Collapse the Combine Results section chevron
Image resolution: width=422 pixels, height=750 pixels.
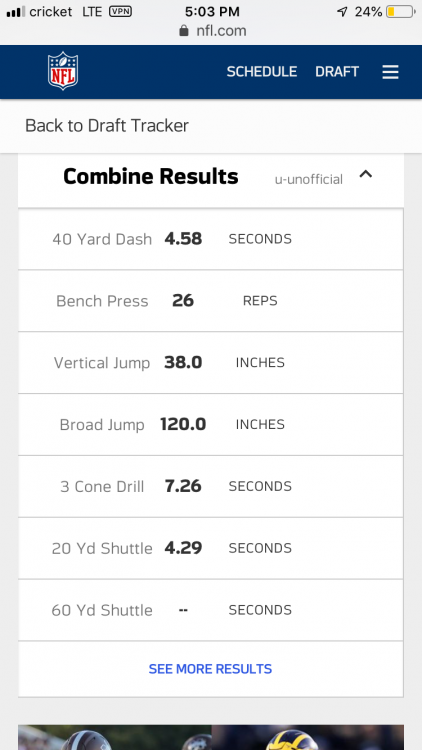coord(366,175)
